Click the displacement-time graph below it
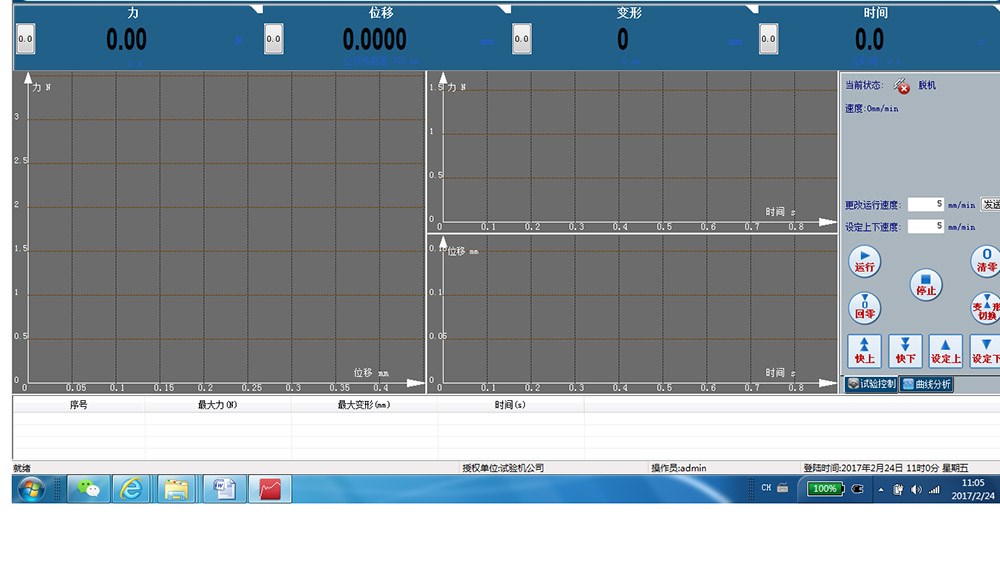The width and height of the screenshot is (1000, 562). point(632,313)
